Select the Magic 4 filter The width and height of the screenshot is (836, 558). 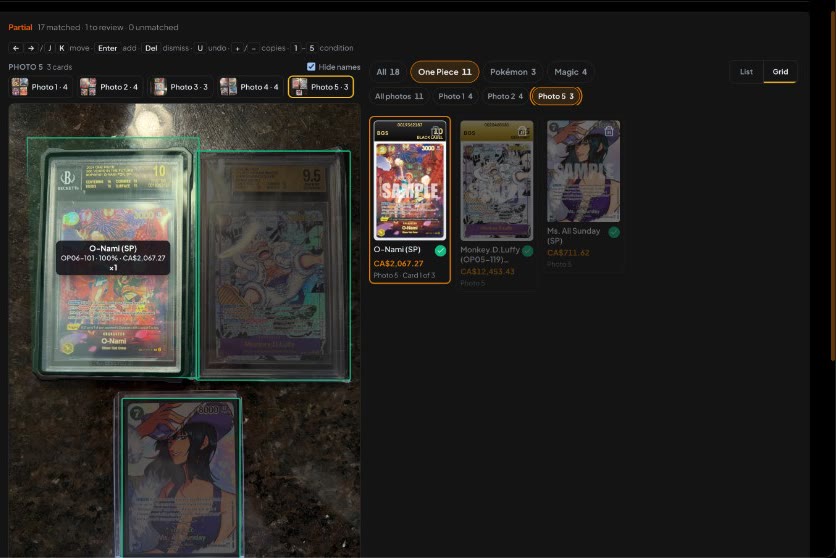click(x=570, y=72)
